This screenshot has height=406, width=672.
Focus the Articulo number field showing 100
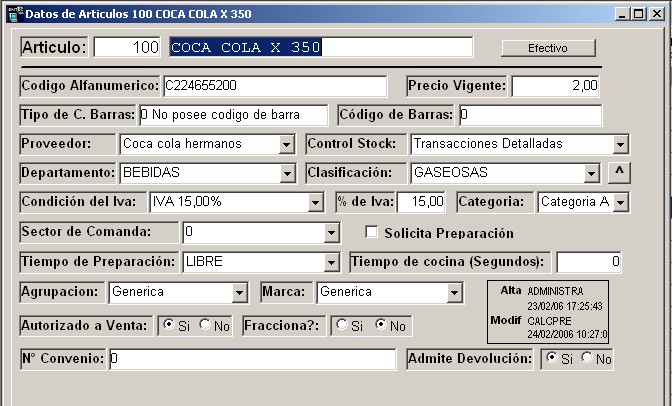click(127, 47)
